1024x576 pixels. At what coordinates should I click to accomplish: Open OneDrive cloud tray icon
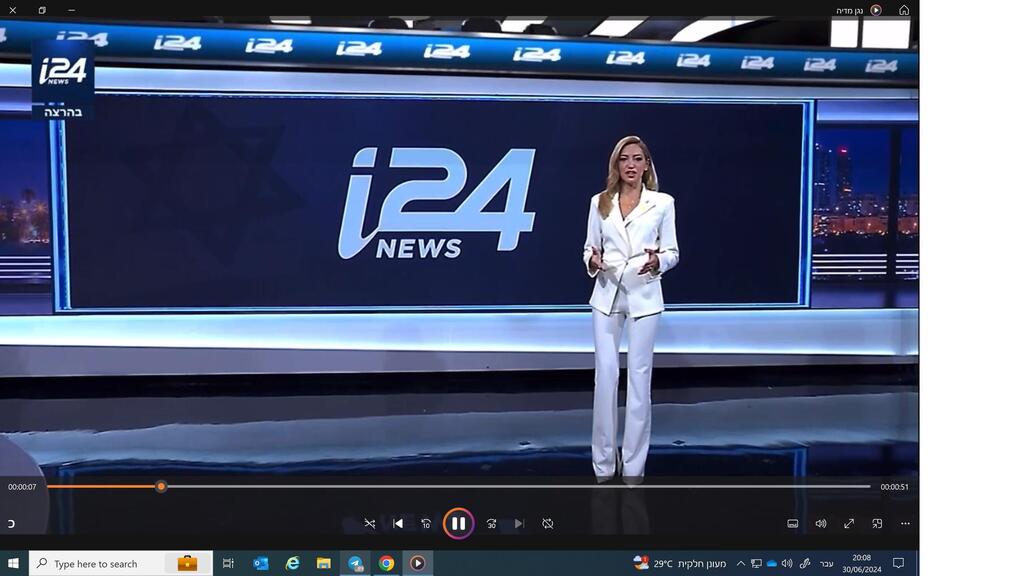(x=771, y=563)
